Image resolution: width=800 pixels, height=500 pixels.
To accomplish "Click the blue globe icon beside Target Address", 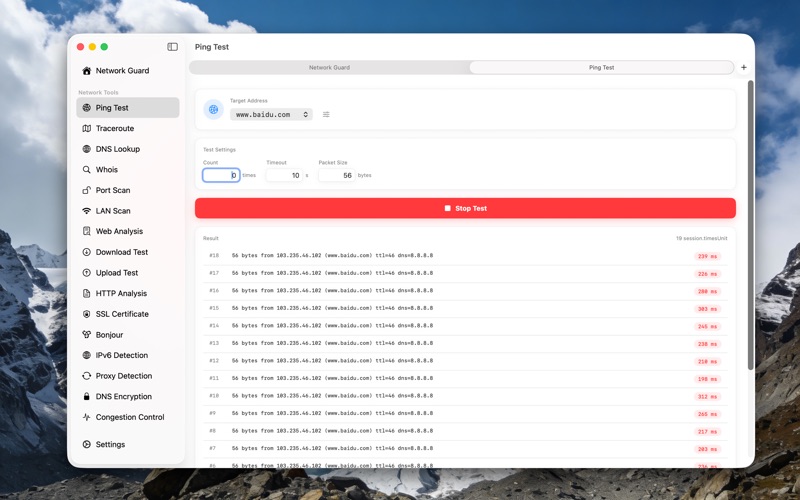I will (214, 109).
